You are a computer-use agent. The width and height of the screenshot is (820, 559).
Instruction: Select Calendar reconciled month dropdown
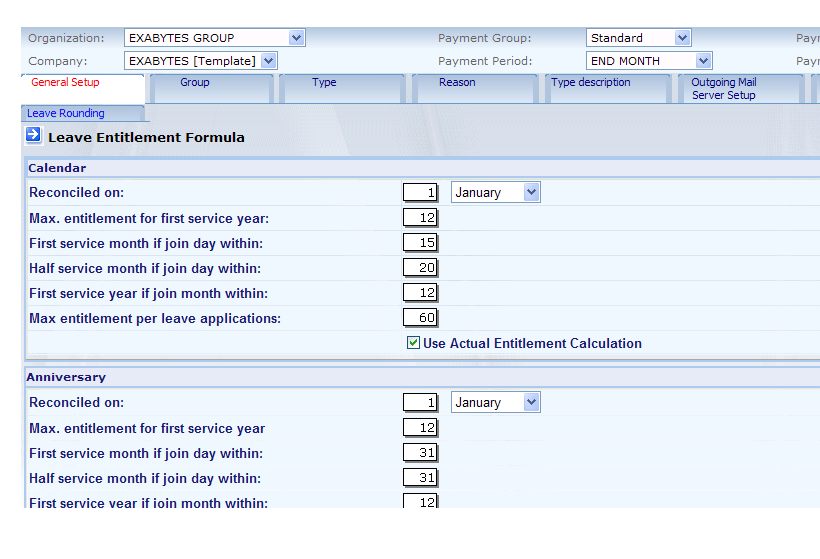[x=495, y=192]
